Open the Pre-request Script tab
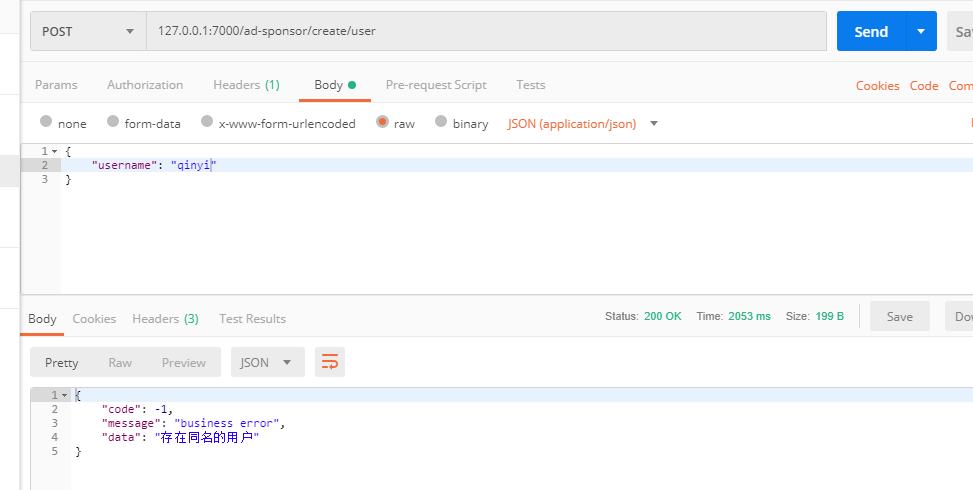 436,85
